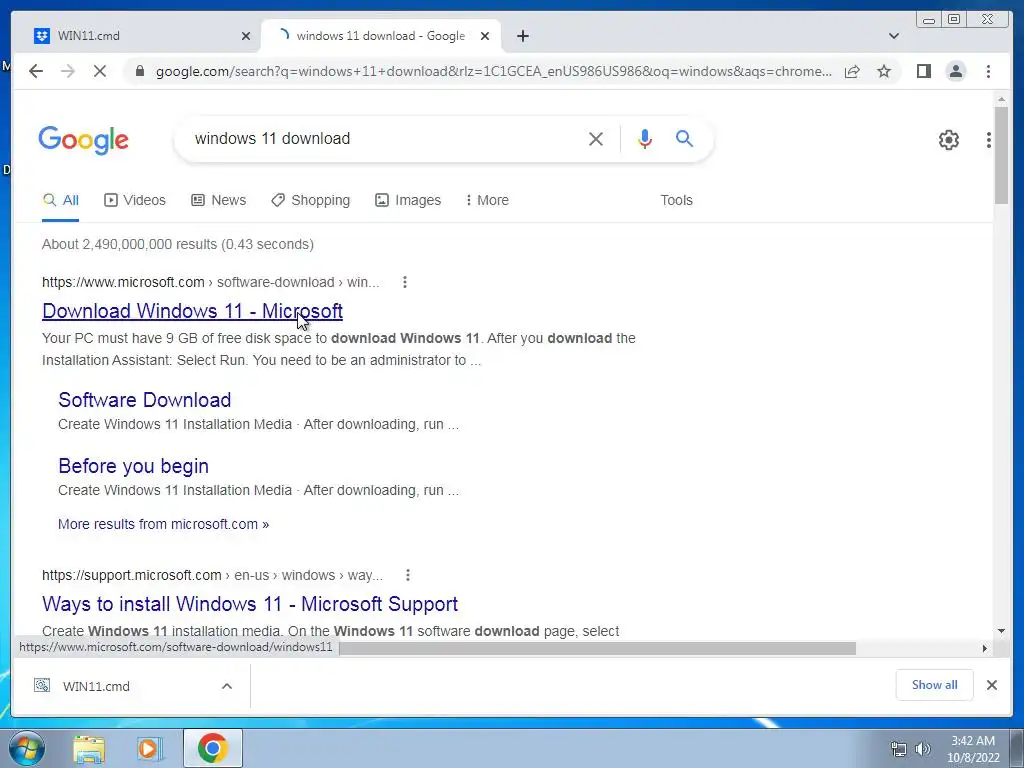Click the Google logo
The image size is (1024, 768).
pyautogui.click(x=84, y=140)
